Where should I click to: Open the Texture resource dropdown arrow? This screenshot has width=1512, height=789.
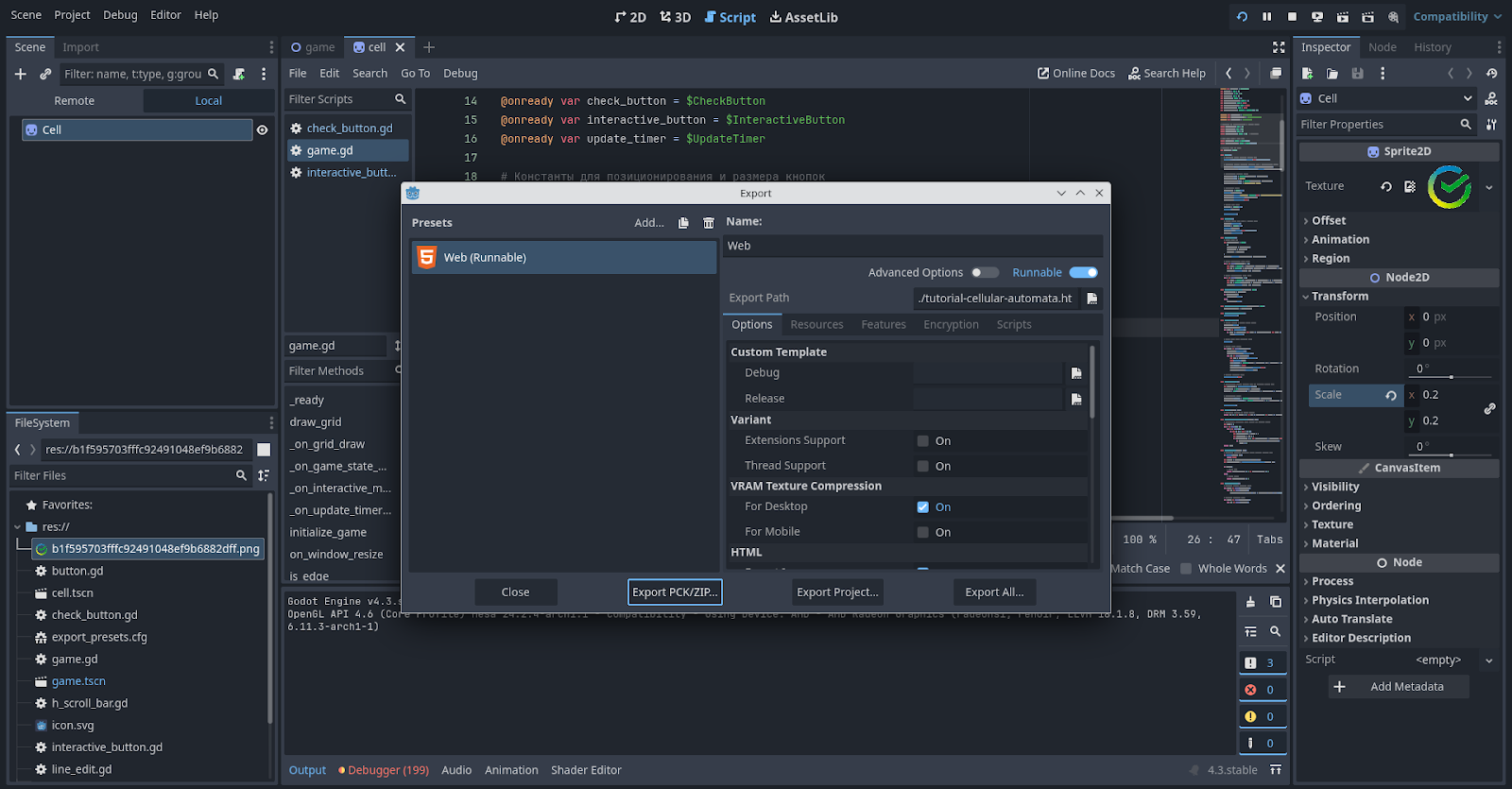pos(1489,187)
